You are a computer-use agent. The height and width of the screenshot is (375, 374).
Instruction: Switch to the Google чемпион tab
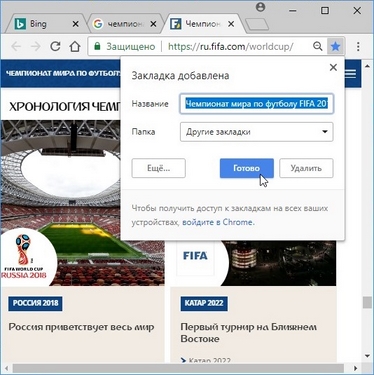coord(125,24)
